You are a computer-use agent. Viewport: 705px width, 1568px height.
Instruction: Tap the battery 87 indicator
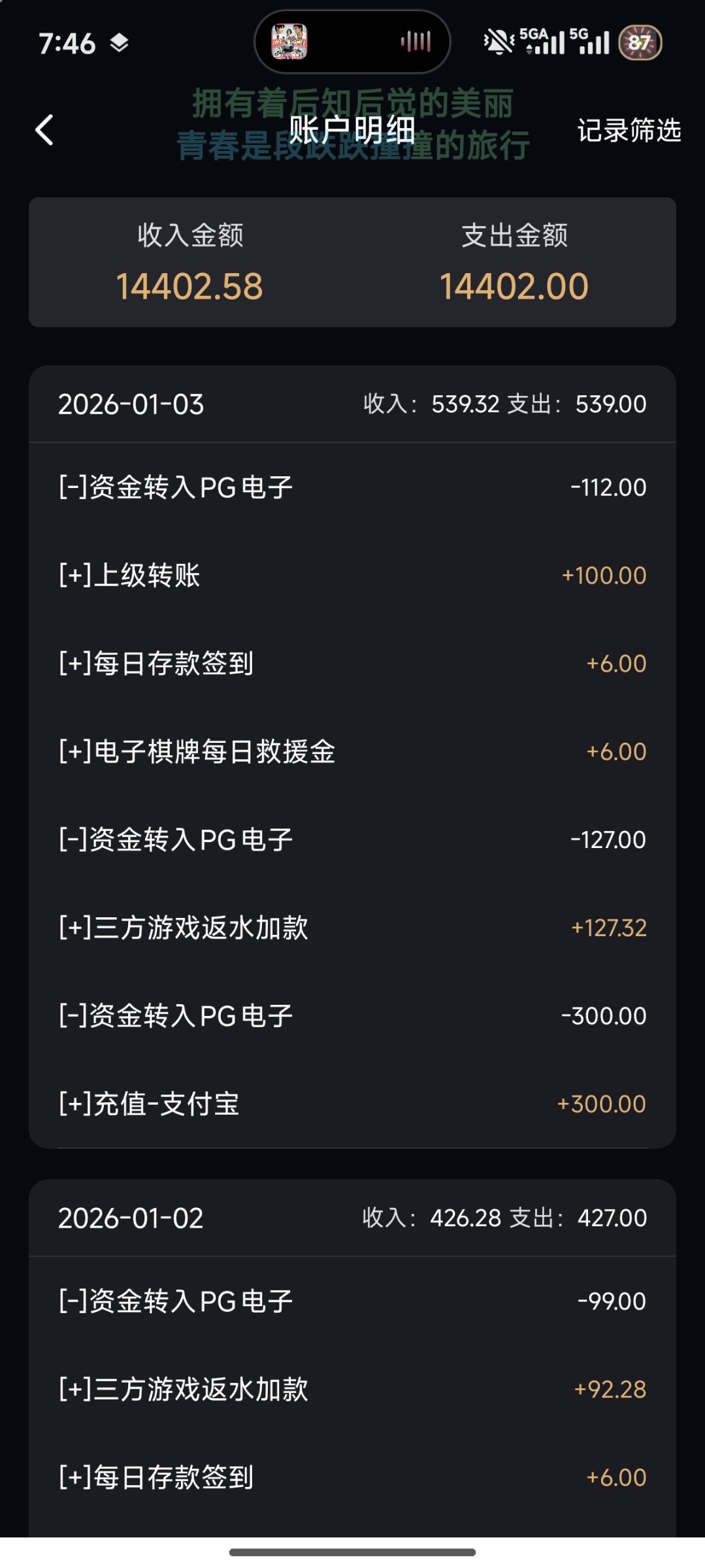pos(640,42)
